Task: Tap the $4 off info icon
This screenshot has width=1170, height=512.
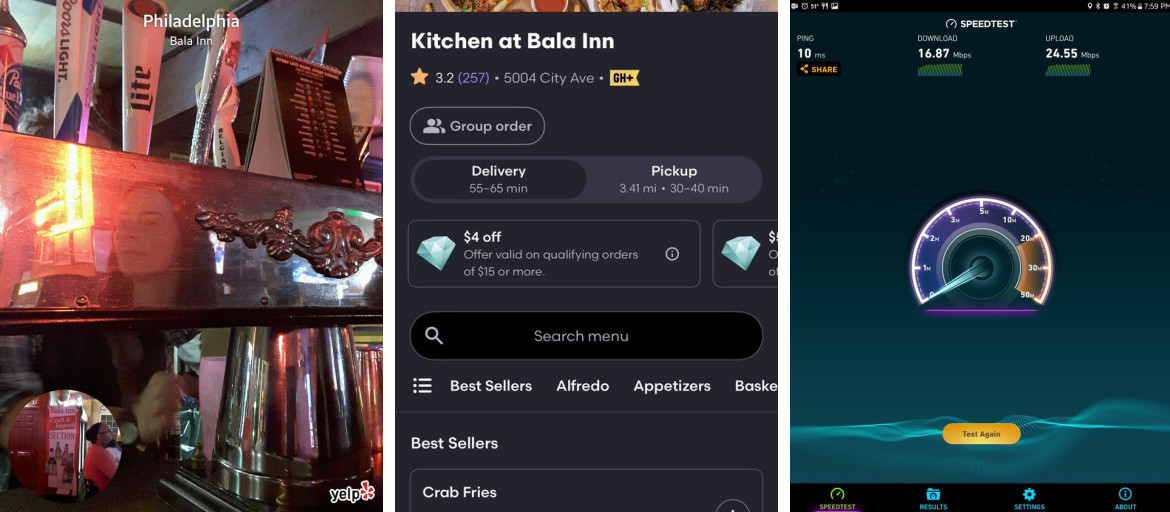Action: [x=672, y=254]
